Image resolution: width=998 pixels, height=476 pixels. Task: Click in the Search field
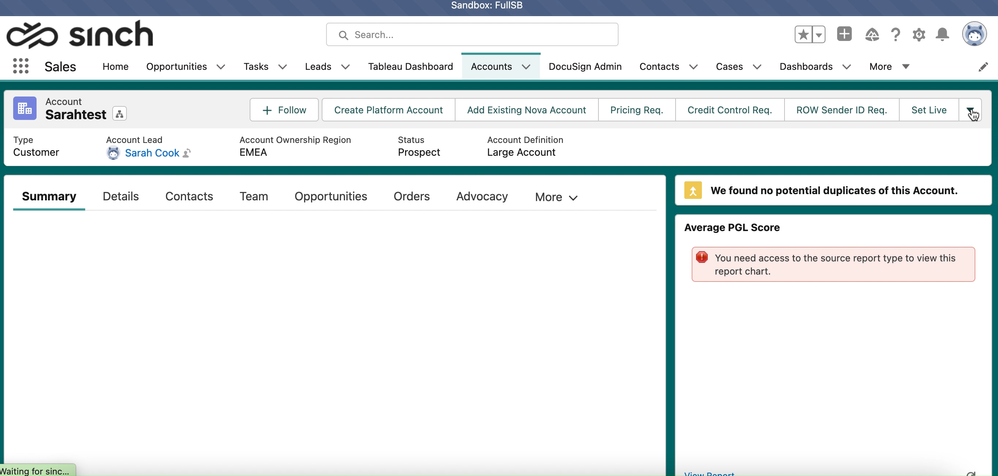(472, 34)
